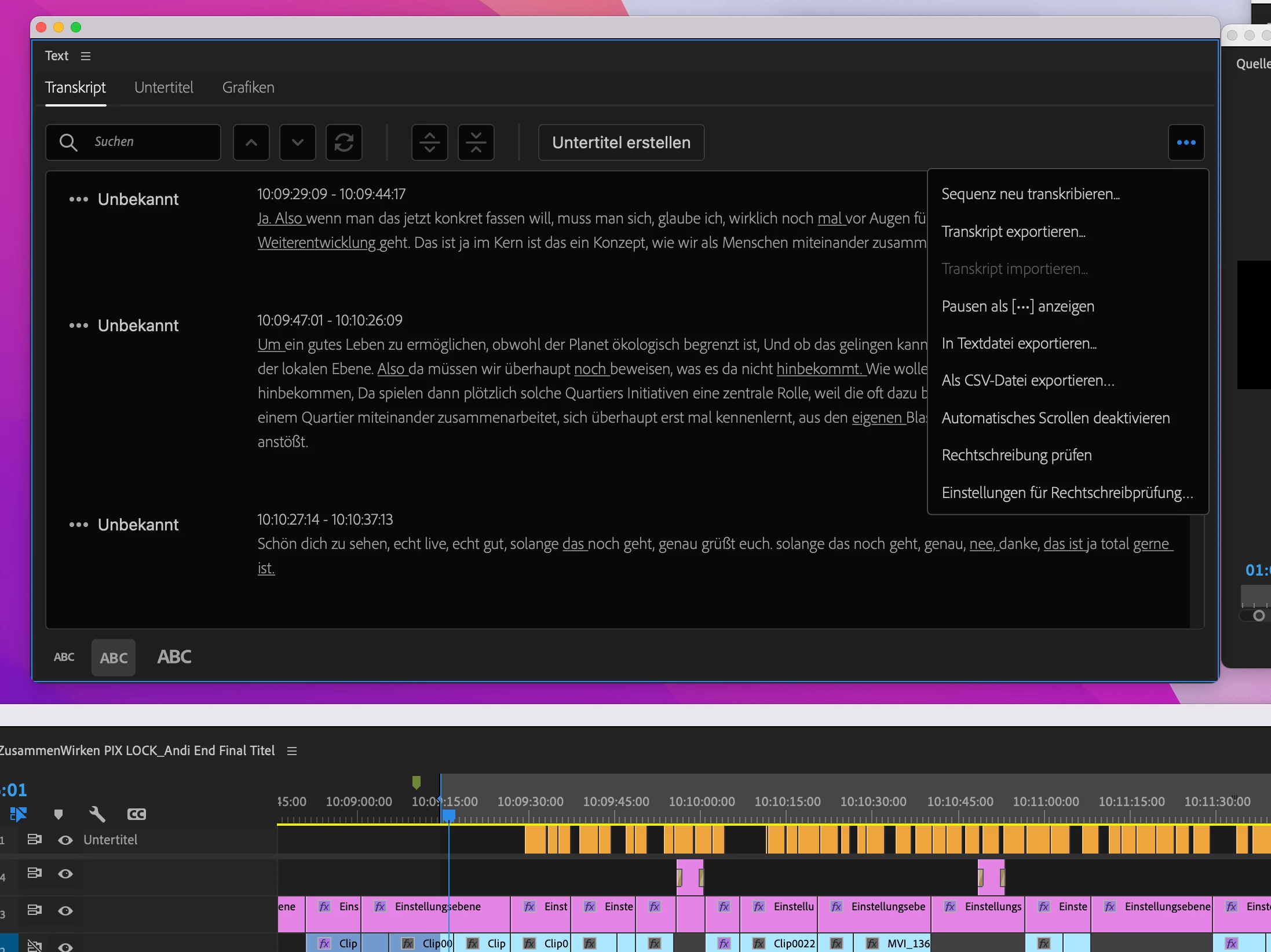Click the merge segments icon
This screenshot has height=952, width=1271.
click(x=476, y=142)
